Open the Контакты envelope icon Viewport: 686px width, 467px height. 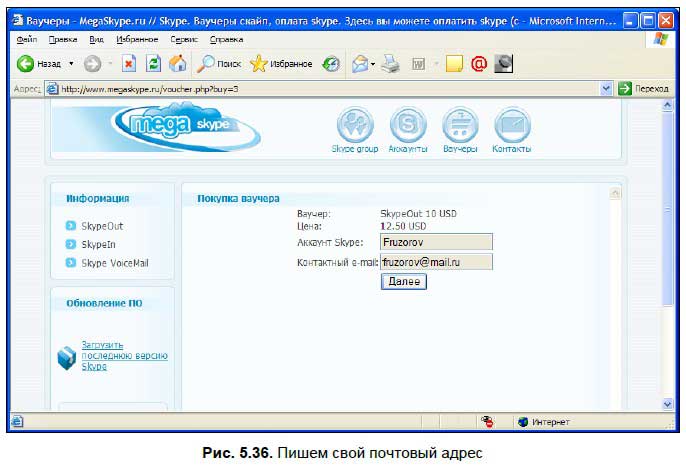(511, 126)
